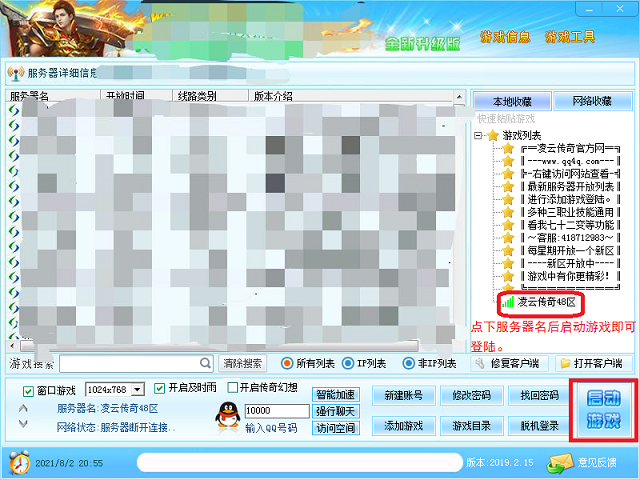Click the search magnifier icon

click(205, 363)
